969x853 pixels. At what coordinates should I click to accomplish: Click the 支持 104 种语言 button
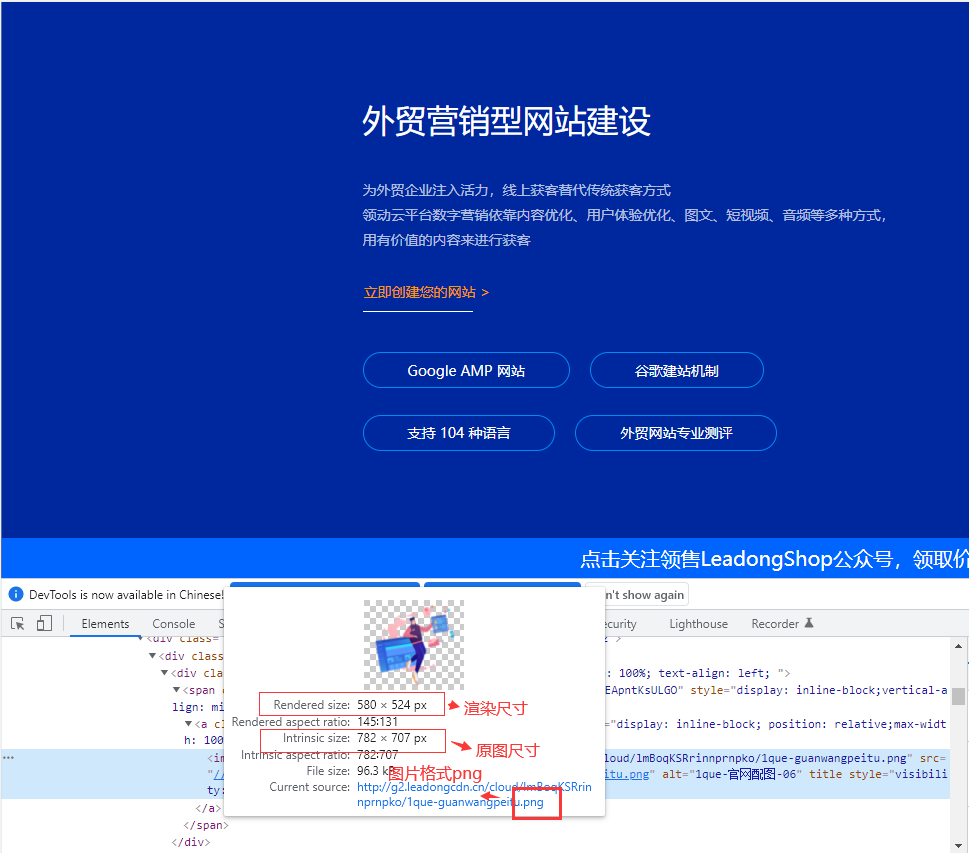(458, 433)
